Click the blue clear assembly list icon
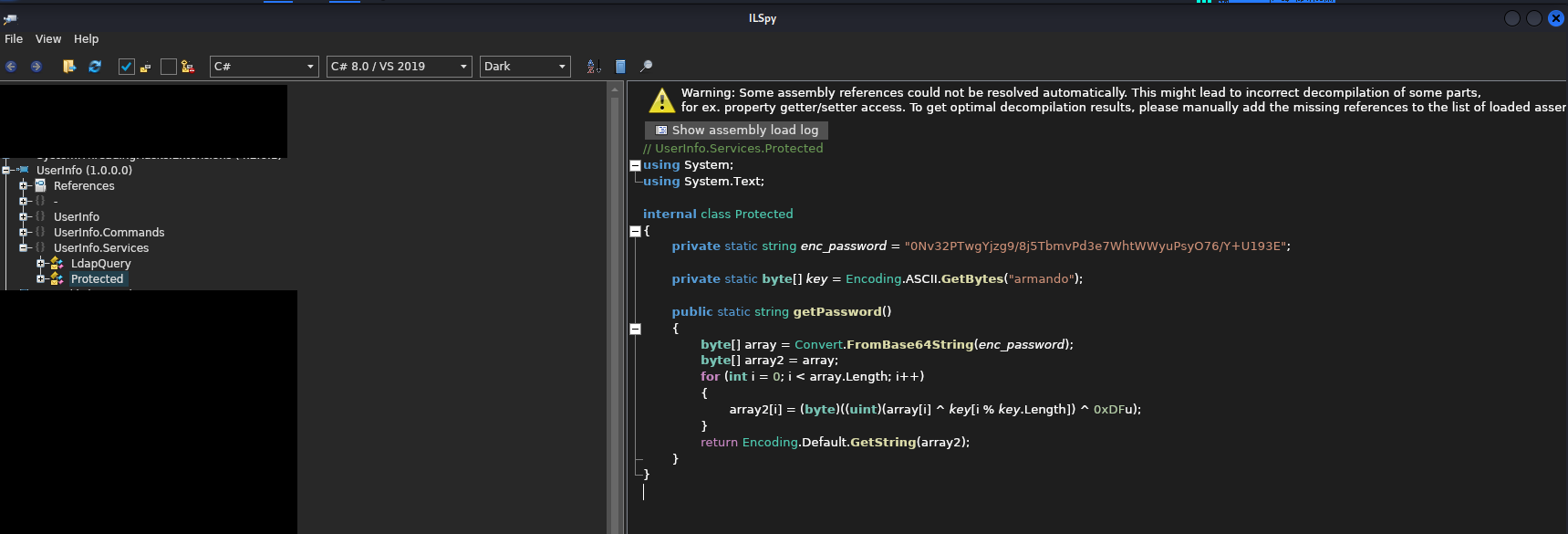This screenshot has width=1568, height=534. tap(620, 67)
